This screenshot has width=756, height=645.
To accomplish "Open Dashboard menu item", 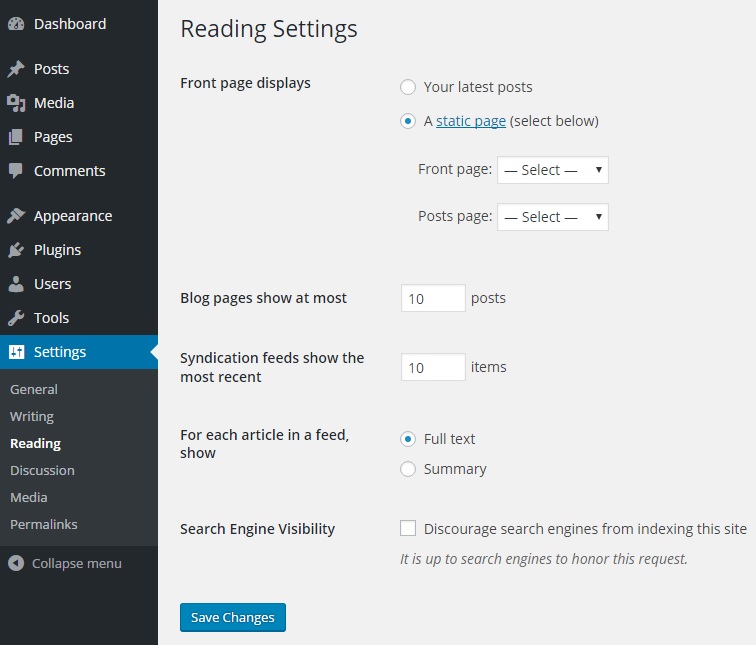I will click(x=70, y=24).
